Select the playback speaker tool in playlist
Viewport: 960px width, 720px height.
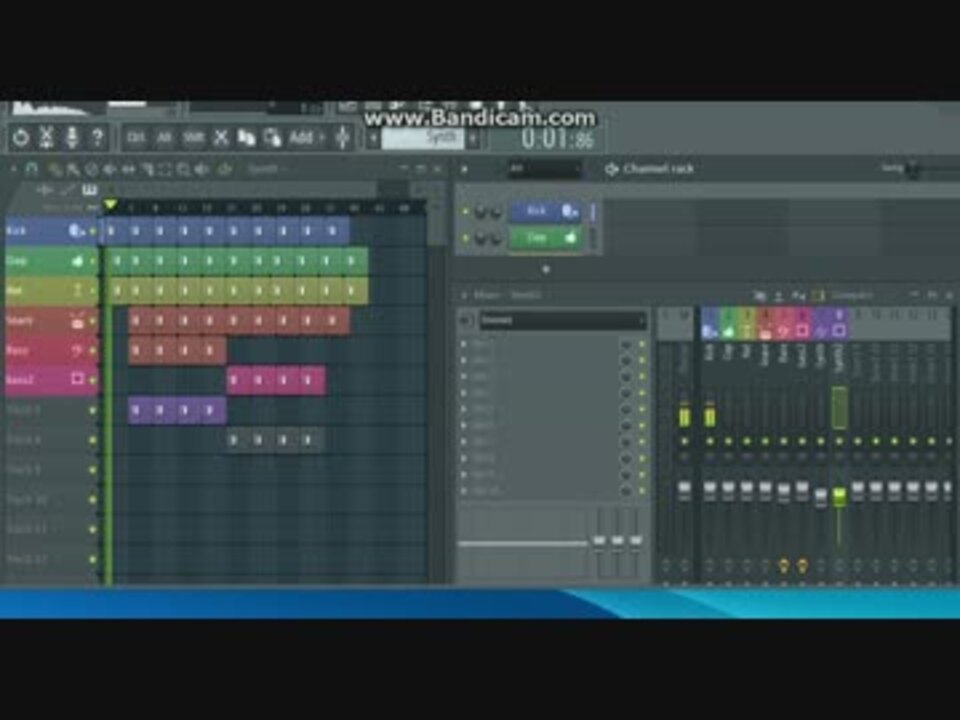click(x=201, y=170)
